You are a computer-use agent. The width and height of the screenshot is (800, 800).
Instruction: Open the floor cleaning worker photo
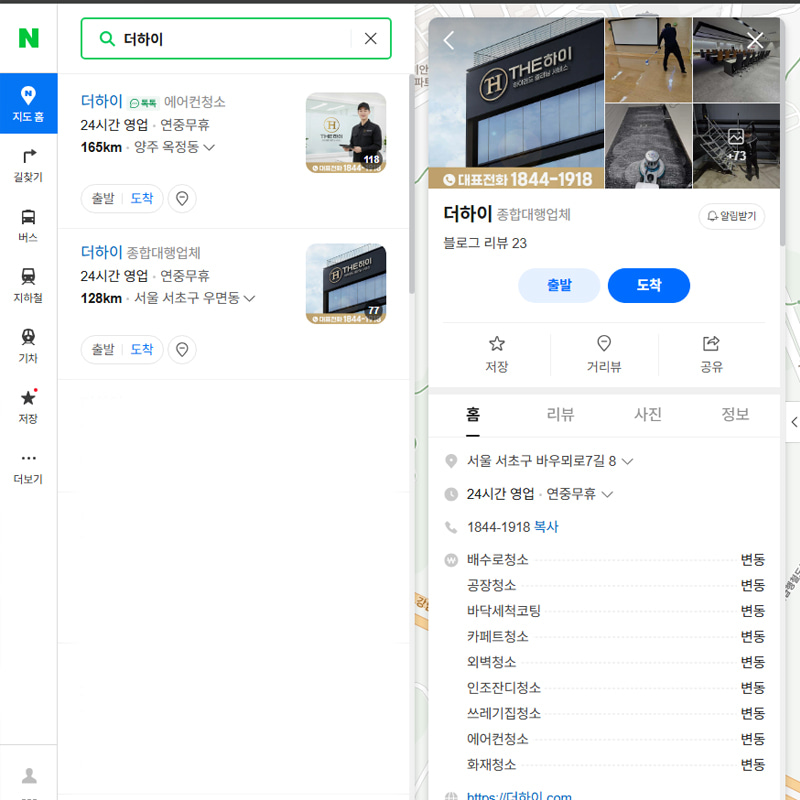(648, 60)
